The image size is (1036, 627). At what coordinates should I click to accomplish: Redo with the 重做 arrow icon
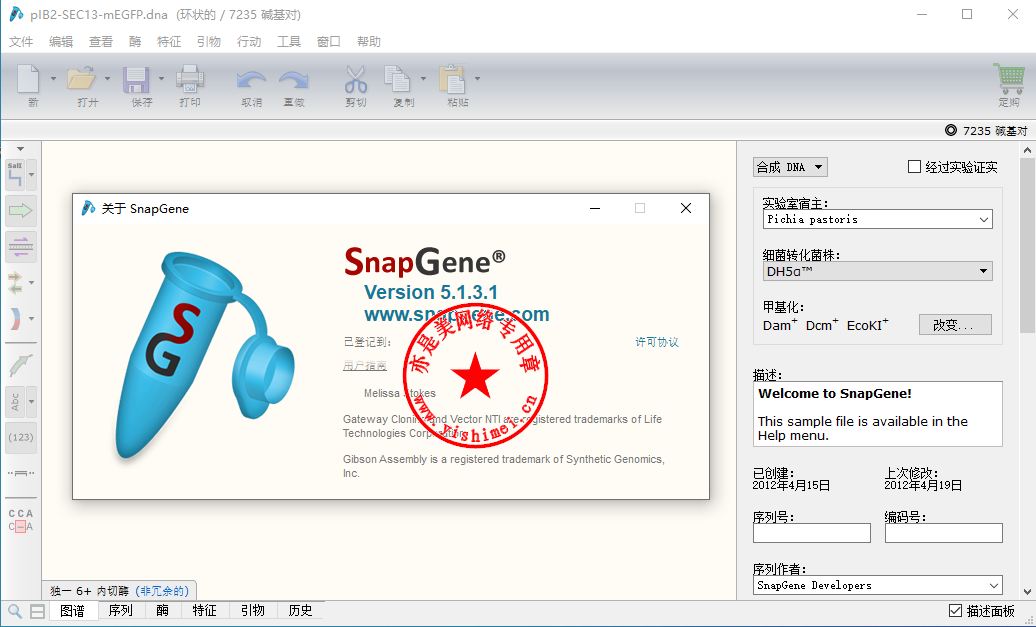tap(293, 81)
